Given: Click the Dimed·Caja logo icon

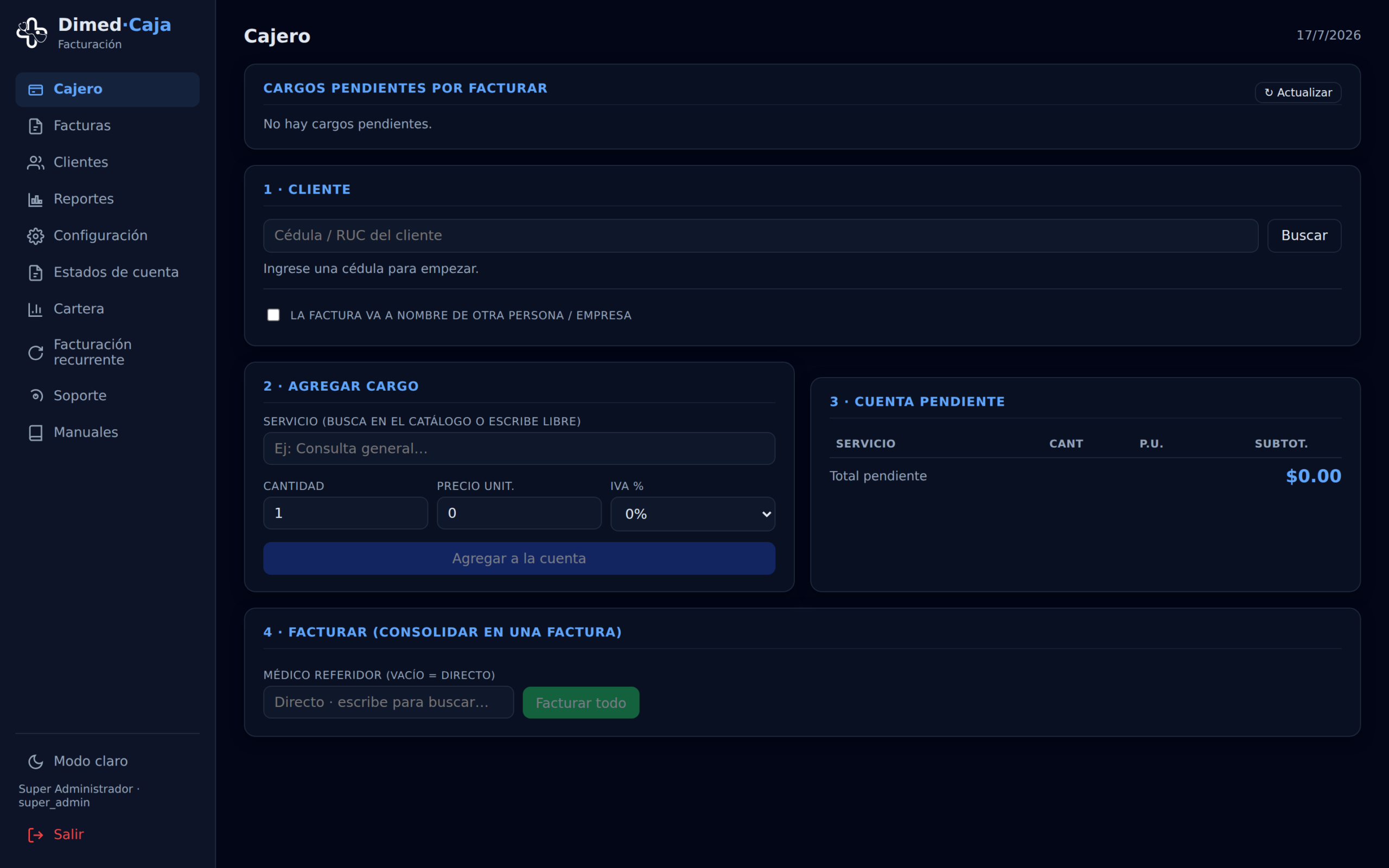Looking at the screenshot, I should [32, 33].
